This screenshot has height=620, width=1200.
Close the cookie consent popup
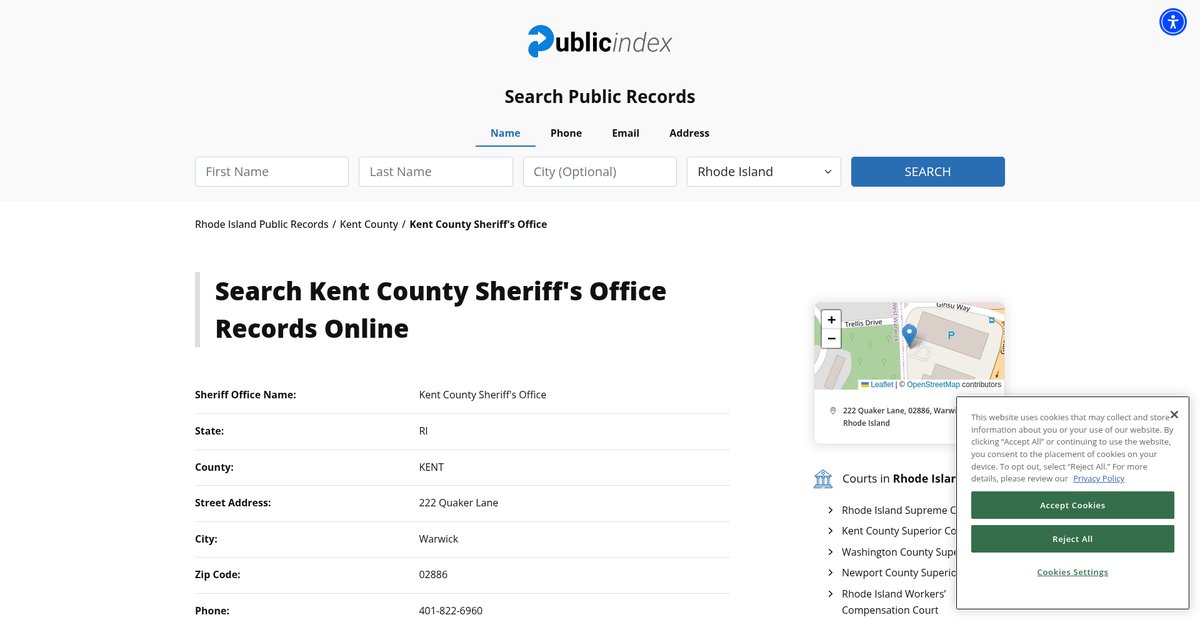[x=1174, y=414]
